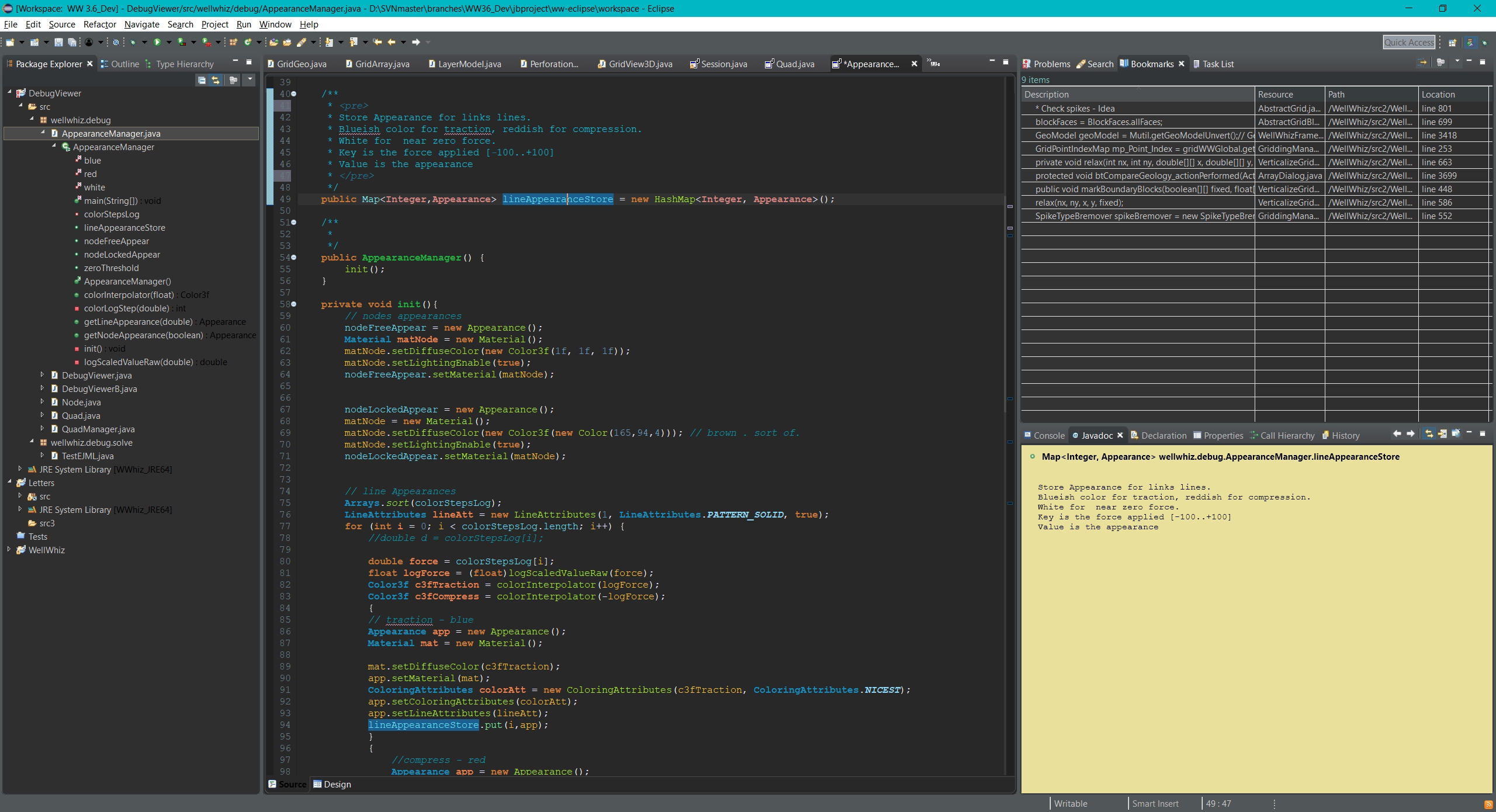Image resolution: width=1496 pixels, height=812 pixels.
Task: Click the Save toolbar icon
Action: click(x=58, y=42)
